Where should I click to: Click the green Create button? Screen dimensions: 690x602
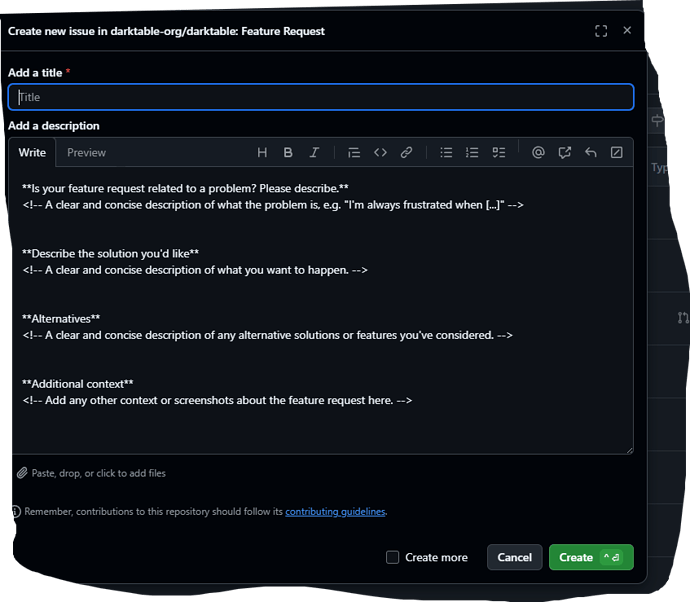pyautogui.click(x=591, y=557)
